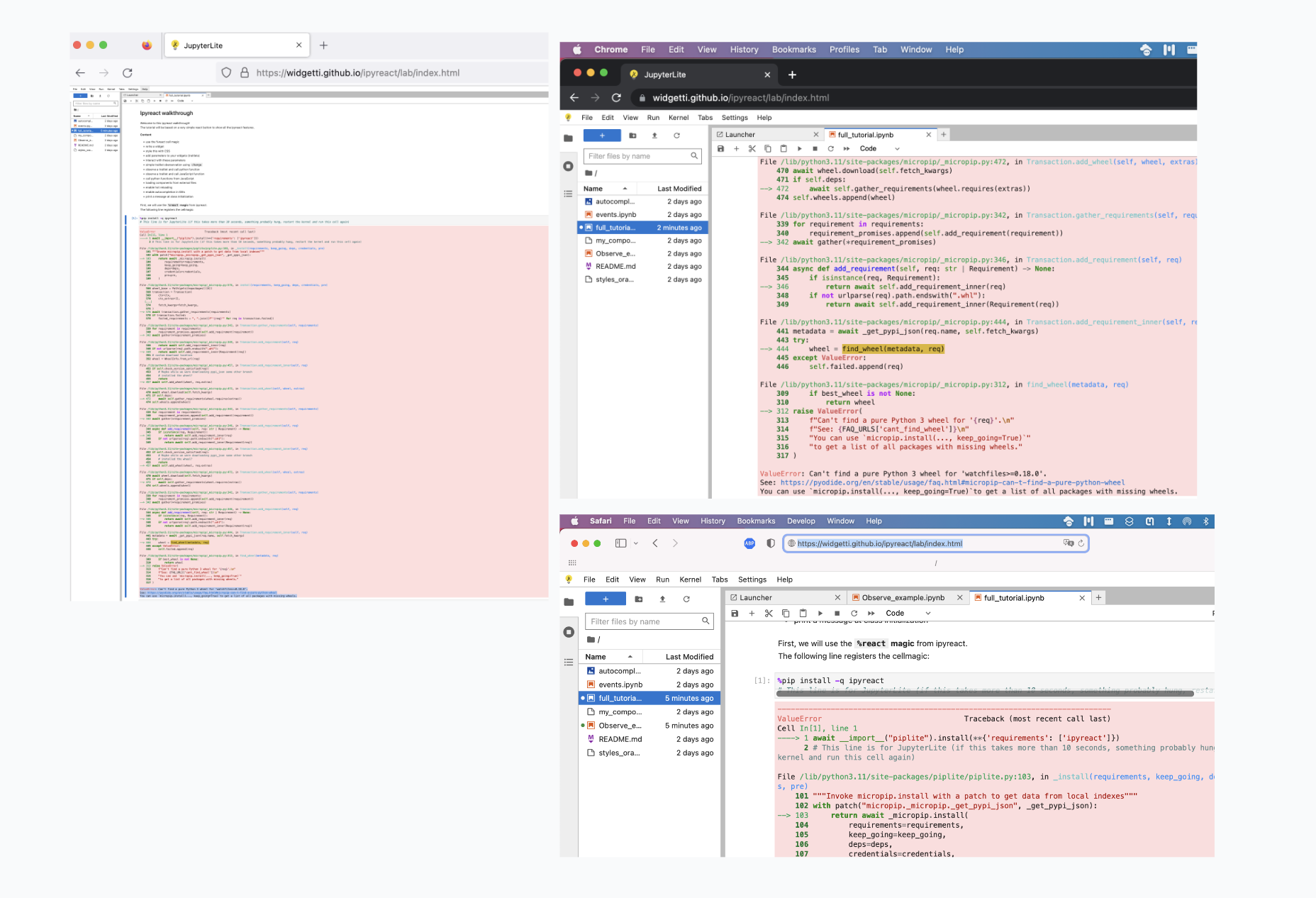
Task: Click the blue New Launcher button
Action: click(602, 135)
